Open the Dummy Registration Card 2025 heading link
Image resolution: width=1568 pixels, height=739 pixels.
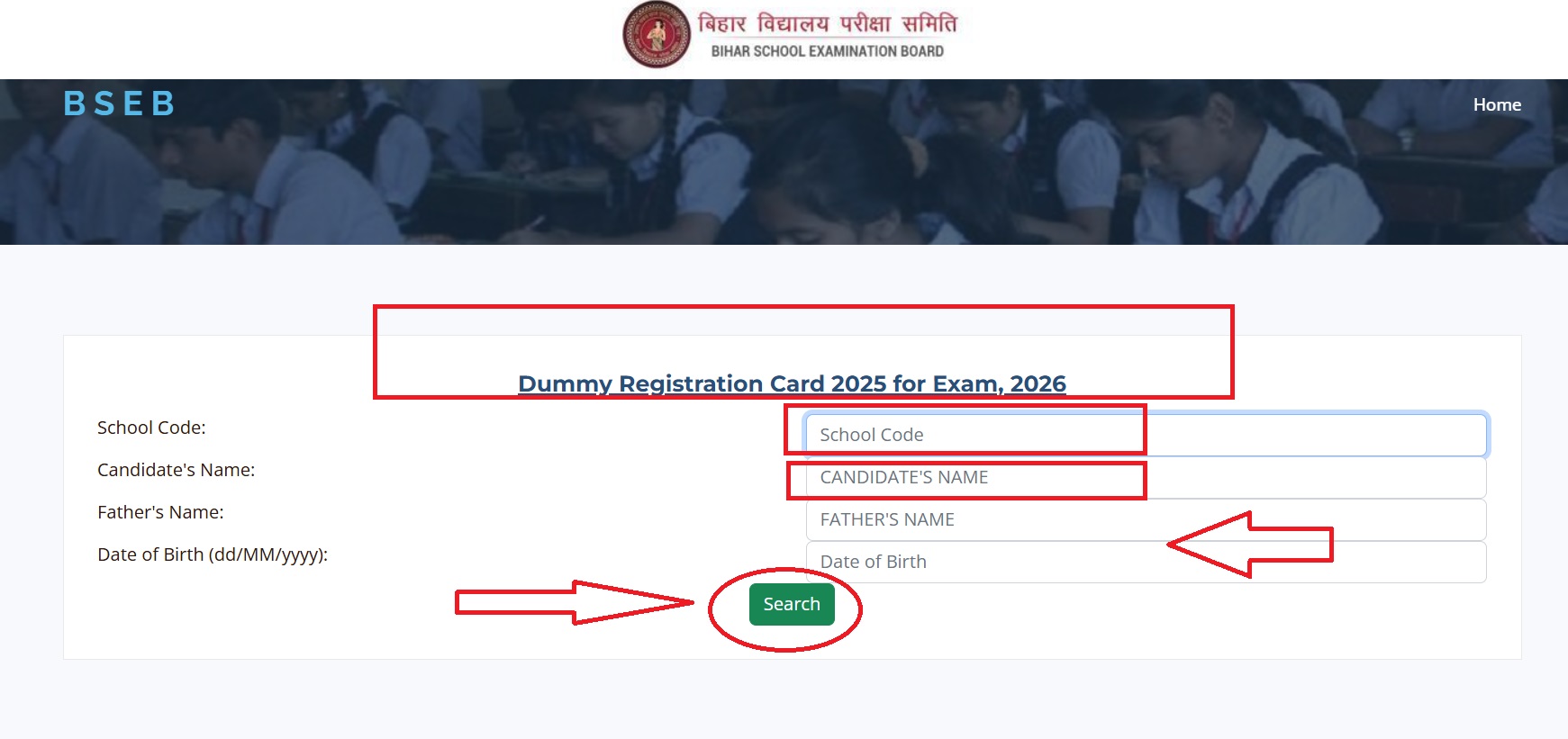(x=792, y=383)
